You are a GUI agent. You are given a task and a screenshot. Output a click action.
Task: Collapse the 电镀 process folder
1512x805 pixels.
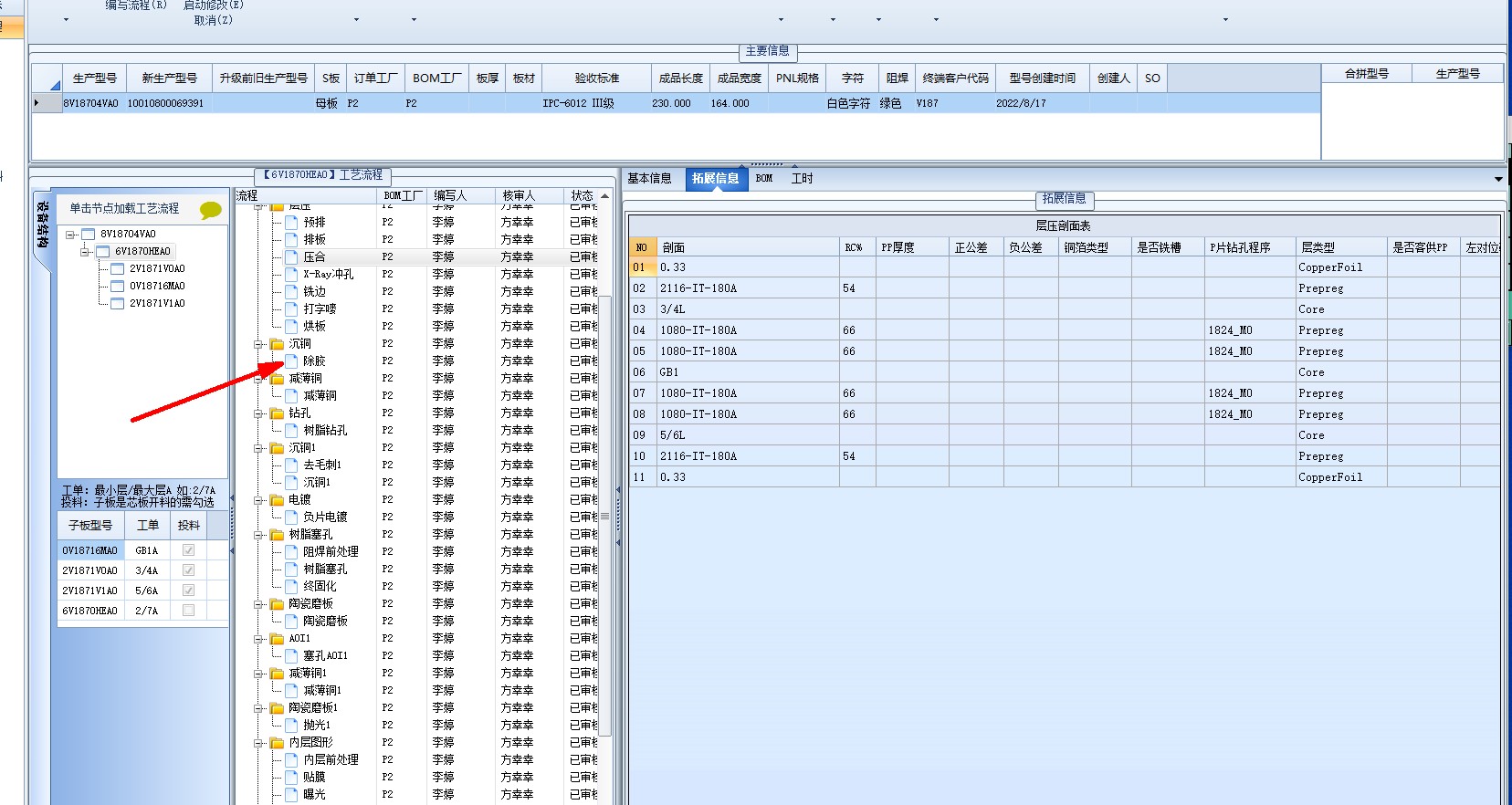coord(259,500)
